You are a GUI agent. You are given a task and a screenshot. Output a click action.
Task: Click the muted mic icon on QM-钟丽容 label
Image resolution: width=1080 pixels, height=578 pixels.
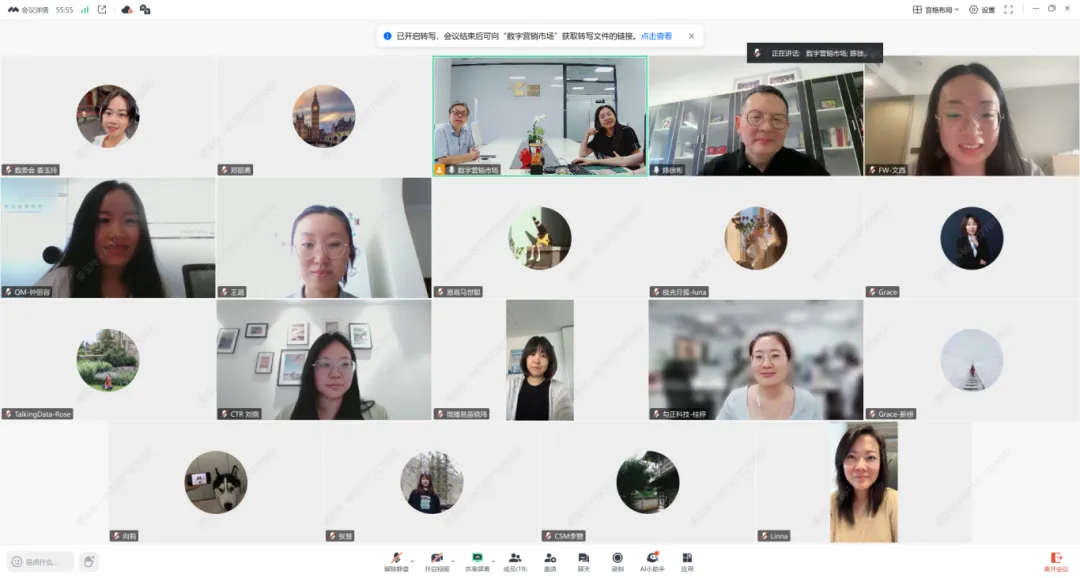click(x=8, y=292)
